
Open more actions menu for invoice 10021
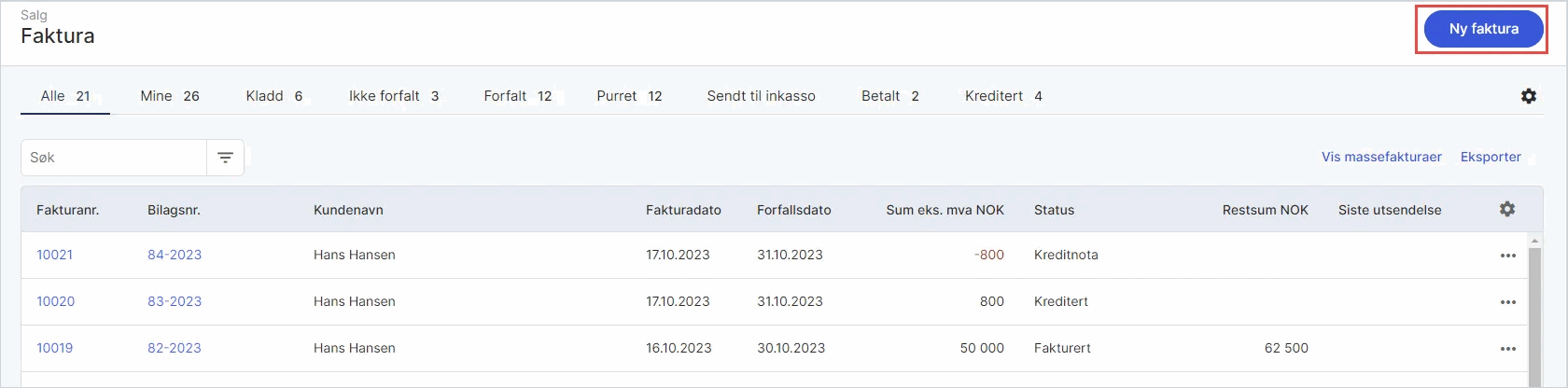(1508, 256)
